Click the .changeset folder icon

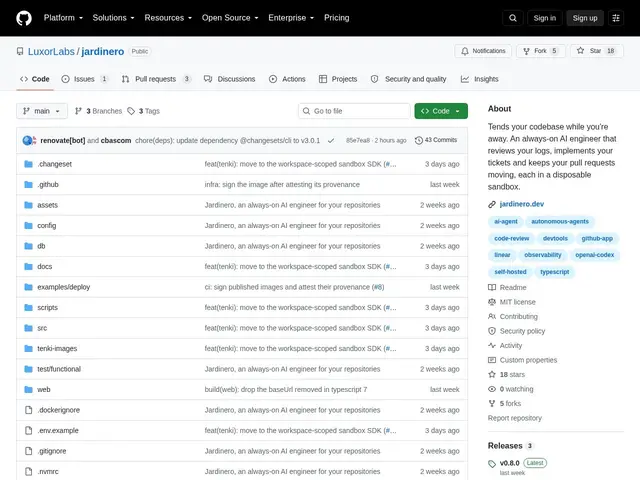coord(28,164)
